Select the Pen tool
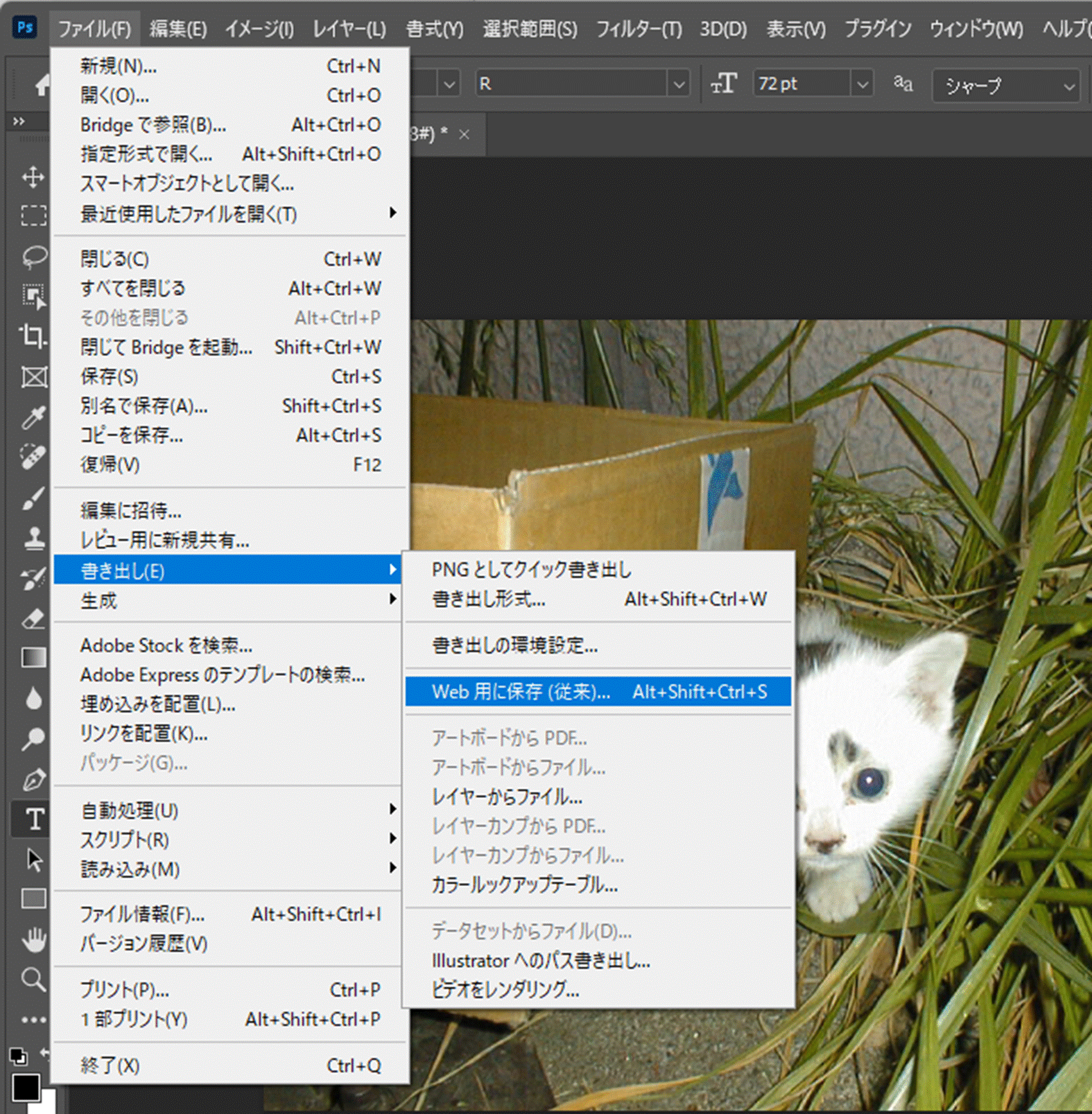Screen dimensions: 1092x1114 tap(33, 779)
